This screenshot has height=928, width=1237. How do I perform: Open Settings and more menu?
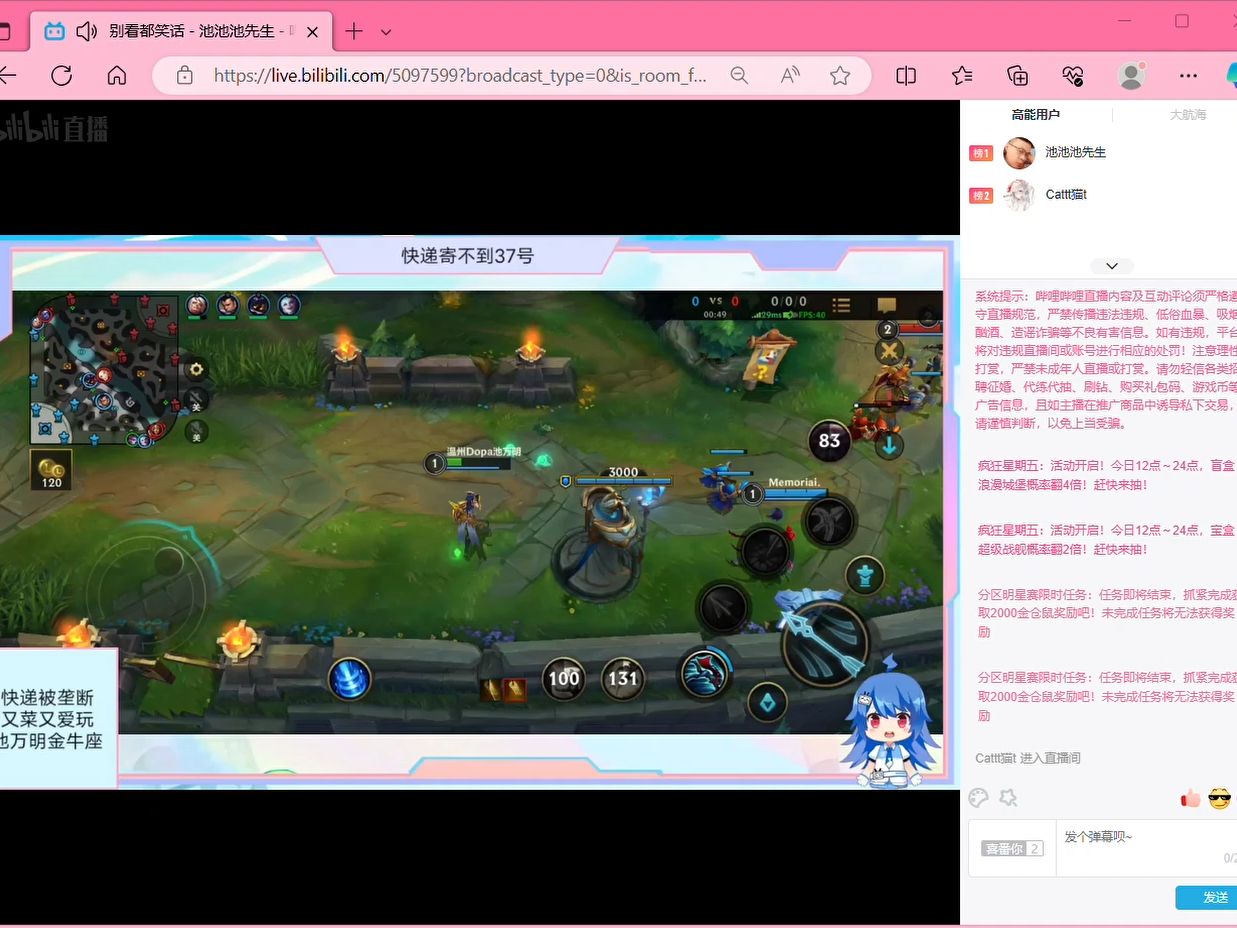click(1188, 75)
